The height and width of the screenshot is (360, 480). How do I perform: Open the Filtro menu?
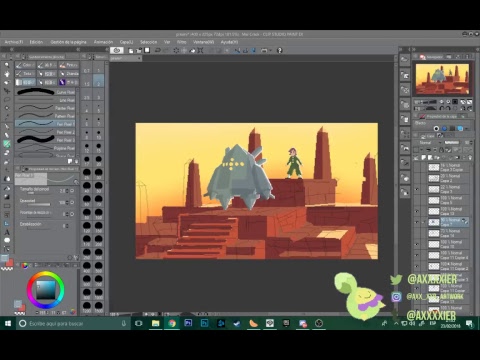click(x=181, y=42)
